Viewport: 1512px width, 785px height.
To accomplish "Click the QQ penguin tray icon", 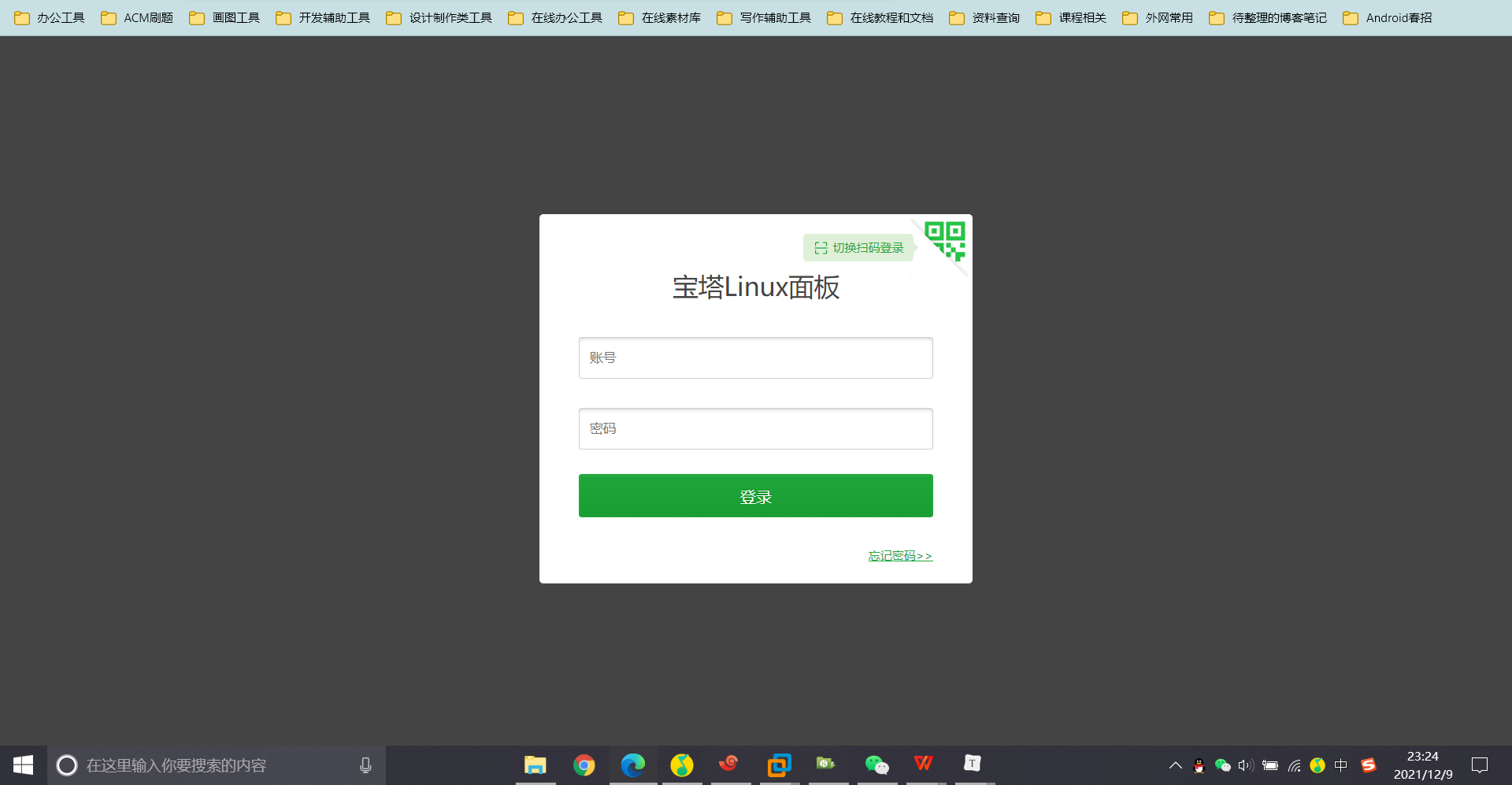I will (x=1199, y=765).
